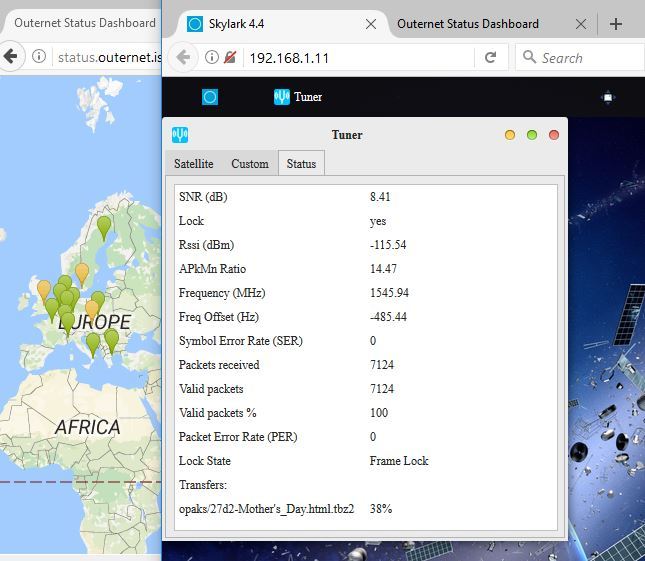645x561 pixels.
Task: Click the orange map pin over Denmark
Action: [x=82, y=274]
